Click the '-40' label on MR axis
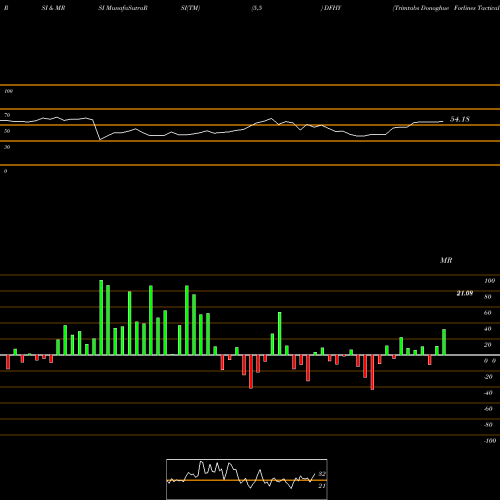This screenshot has width=500, height=500. click(488, 393)
